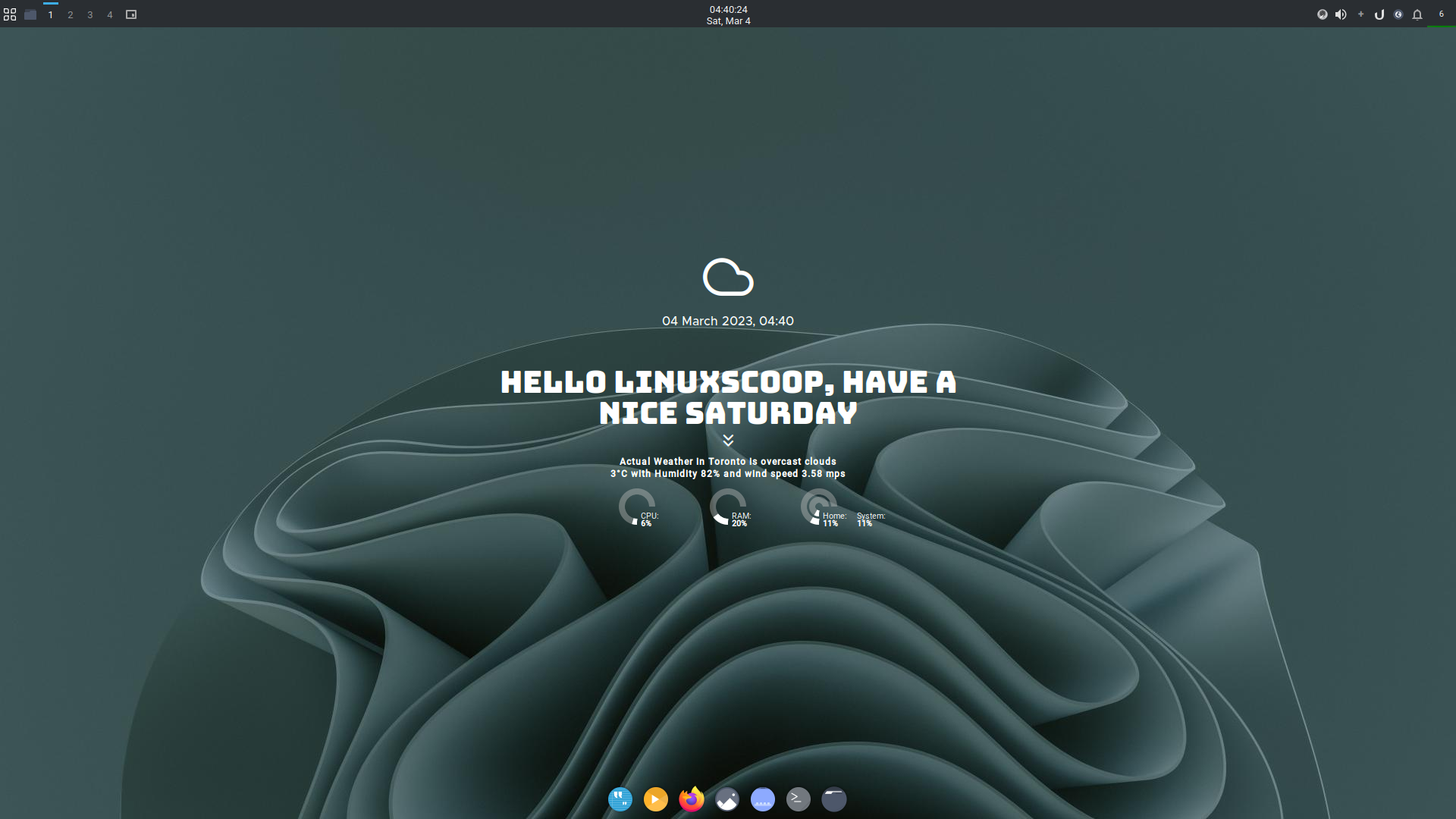
Task: Click the 3°C humidity and wind line
Action: (x=728, y=473)
